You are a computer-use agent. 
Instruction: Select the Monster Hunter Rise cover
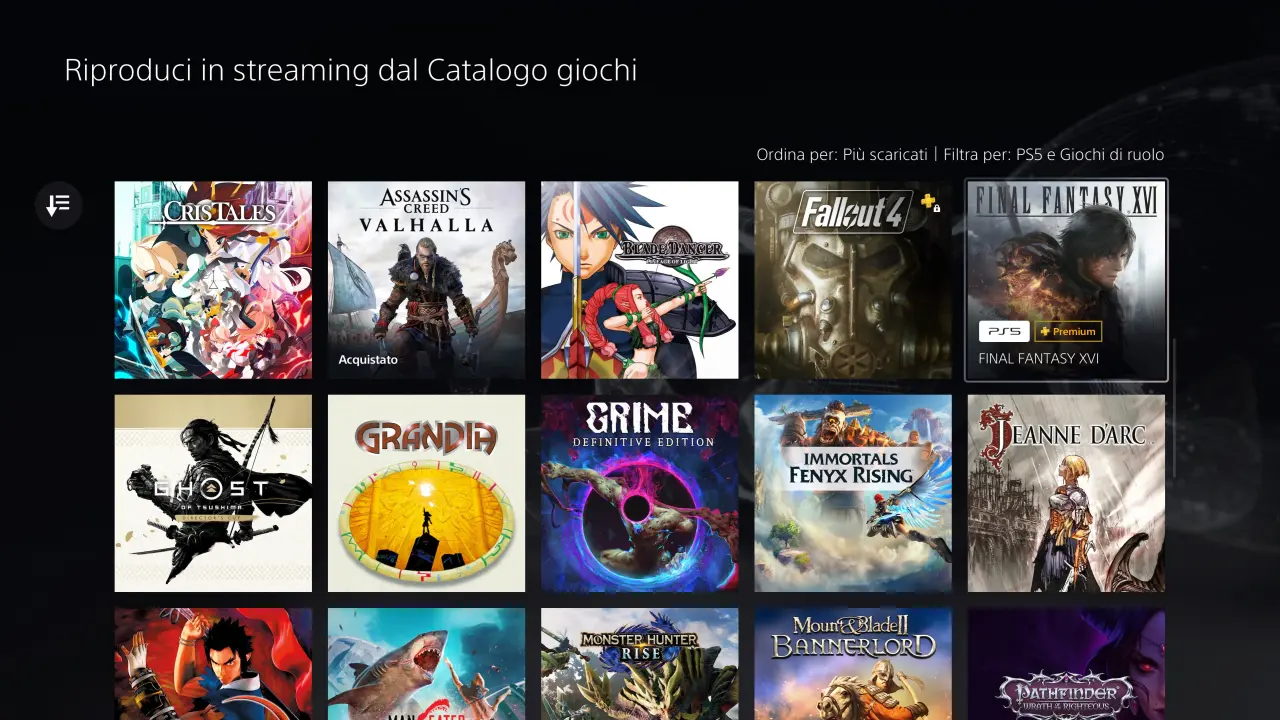pyautogui.click(x=640, y=664)
